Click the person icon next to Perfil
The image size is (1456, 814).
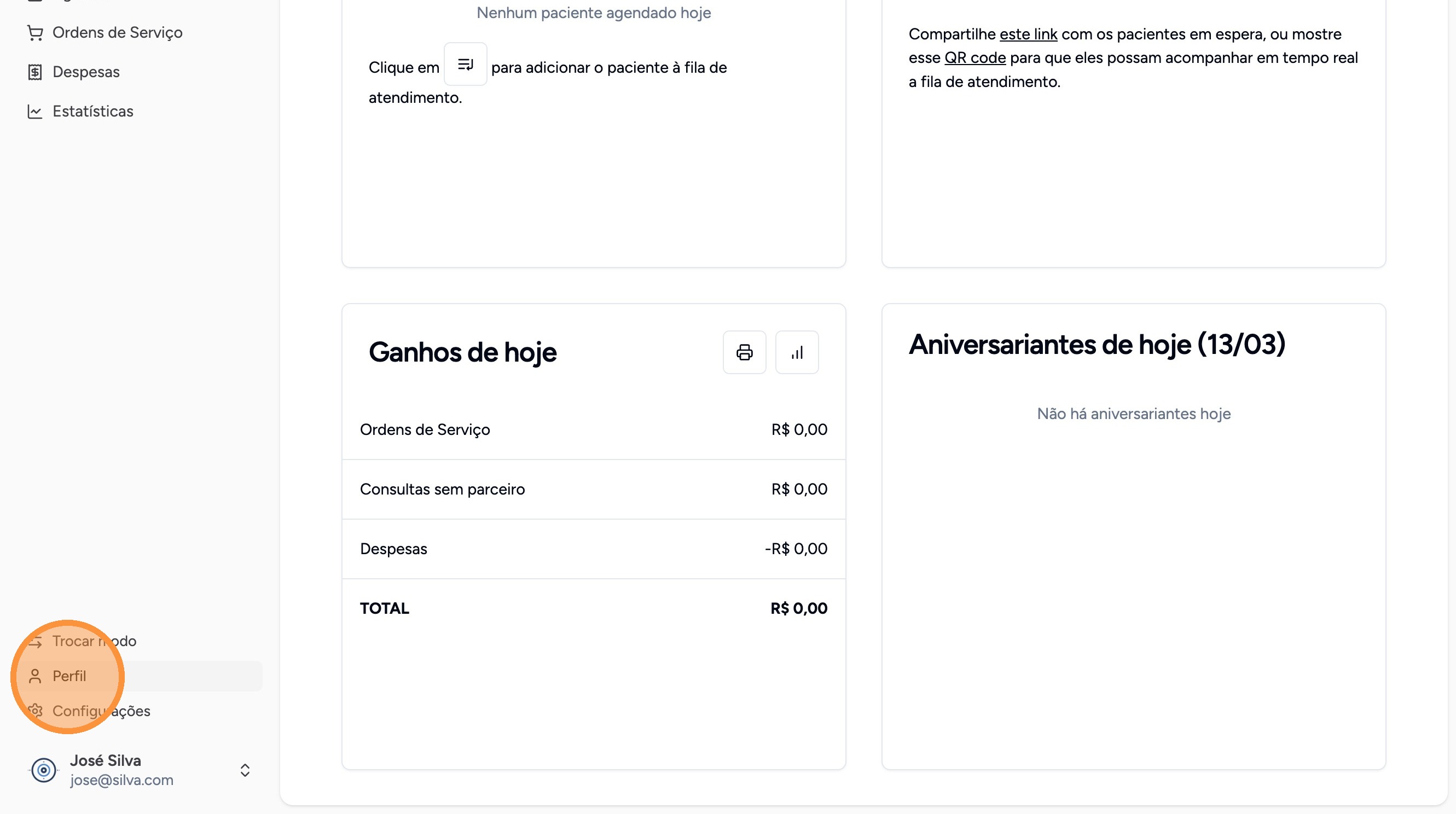35,676
